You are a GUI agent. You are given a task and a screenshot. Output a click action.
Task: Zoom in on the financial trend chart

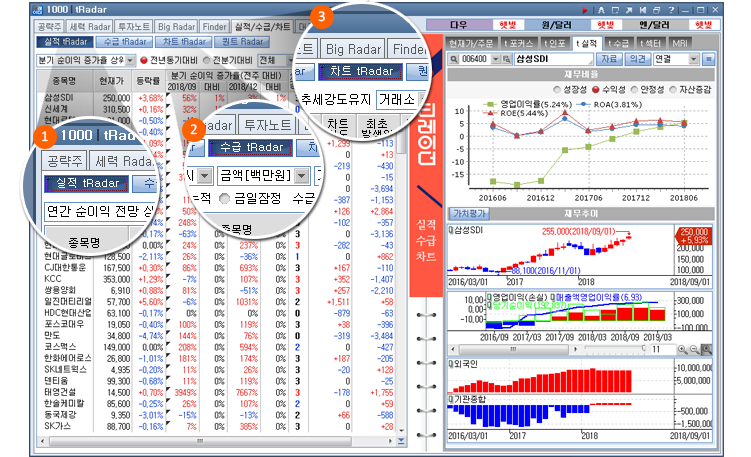pos(683,350)
